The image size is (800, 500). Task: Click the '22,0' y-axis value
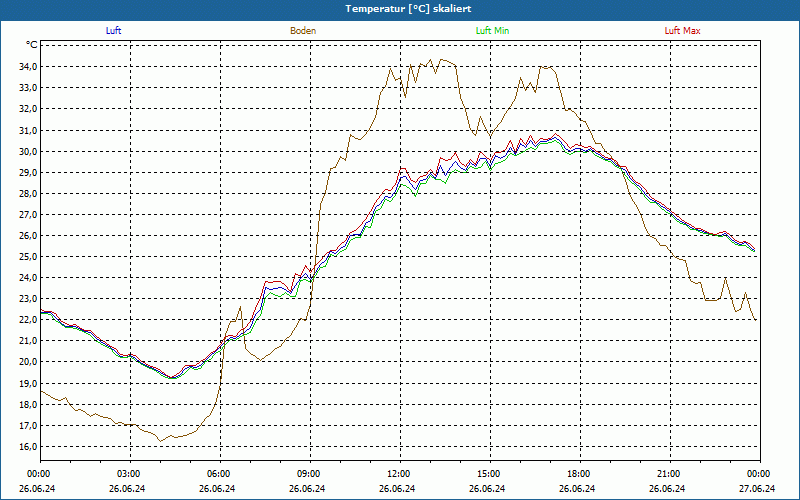tap(28, 320)
